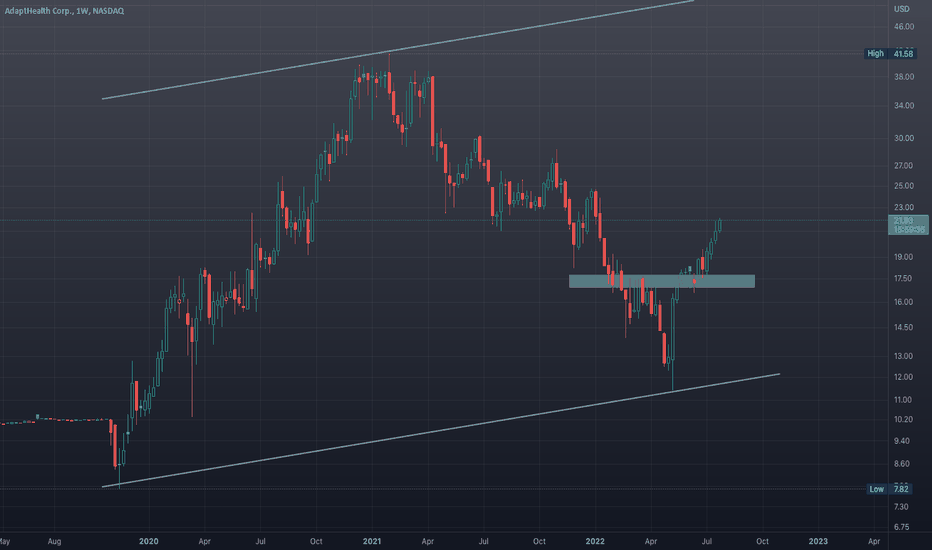This screenshot has width=932, height=550.
Task: Click the 30.00 price axis label
Action: [903, 138]
